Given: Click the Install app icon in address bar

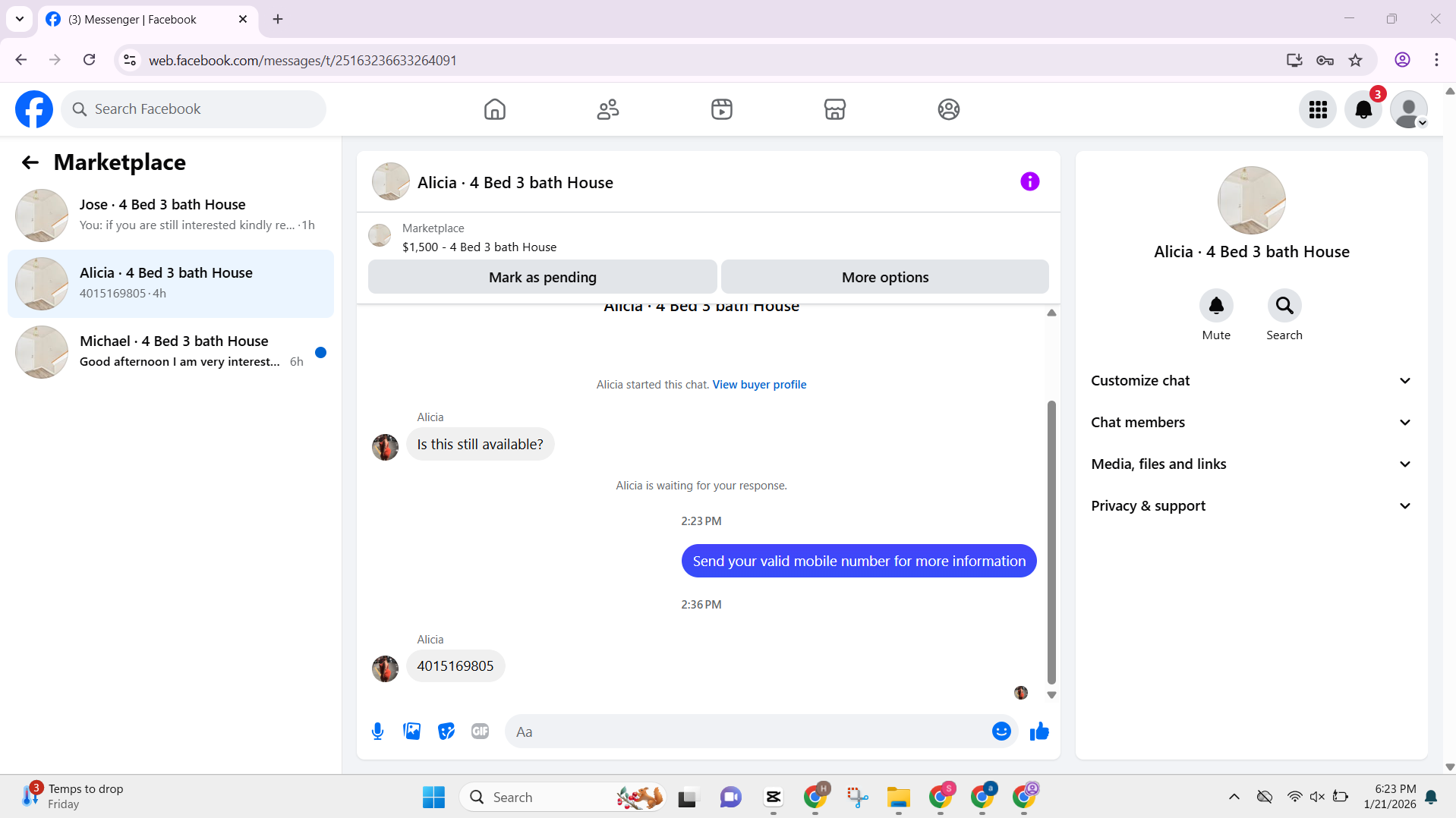Looking at the screenshot, I should [1294, 60].
